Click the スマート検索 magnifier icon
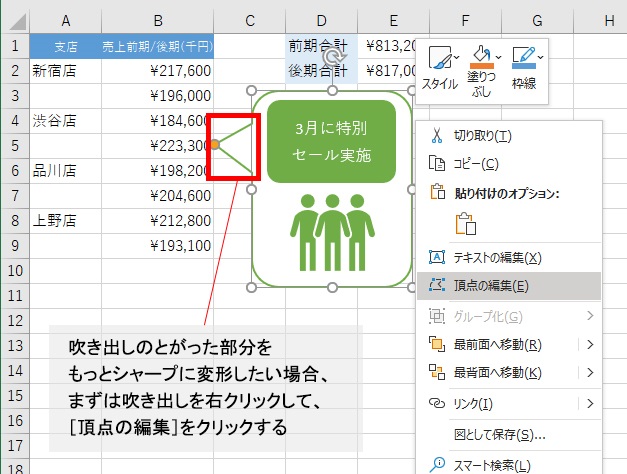The width and height of the screenshot is (627, 474). click(436, 463)
